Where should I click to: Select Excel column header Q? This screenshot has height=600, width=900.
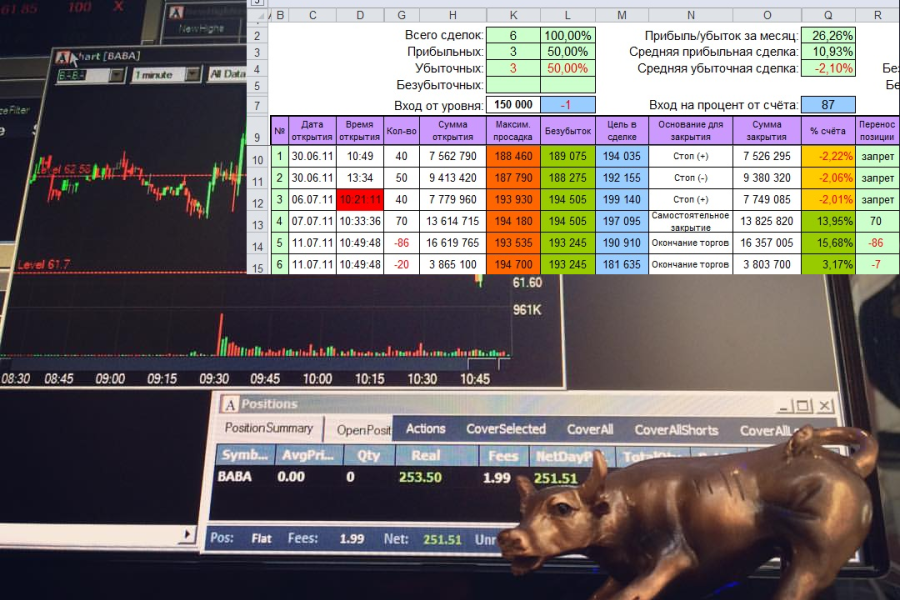[x=828, y=16]
